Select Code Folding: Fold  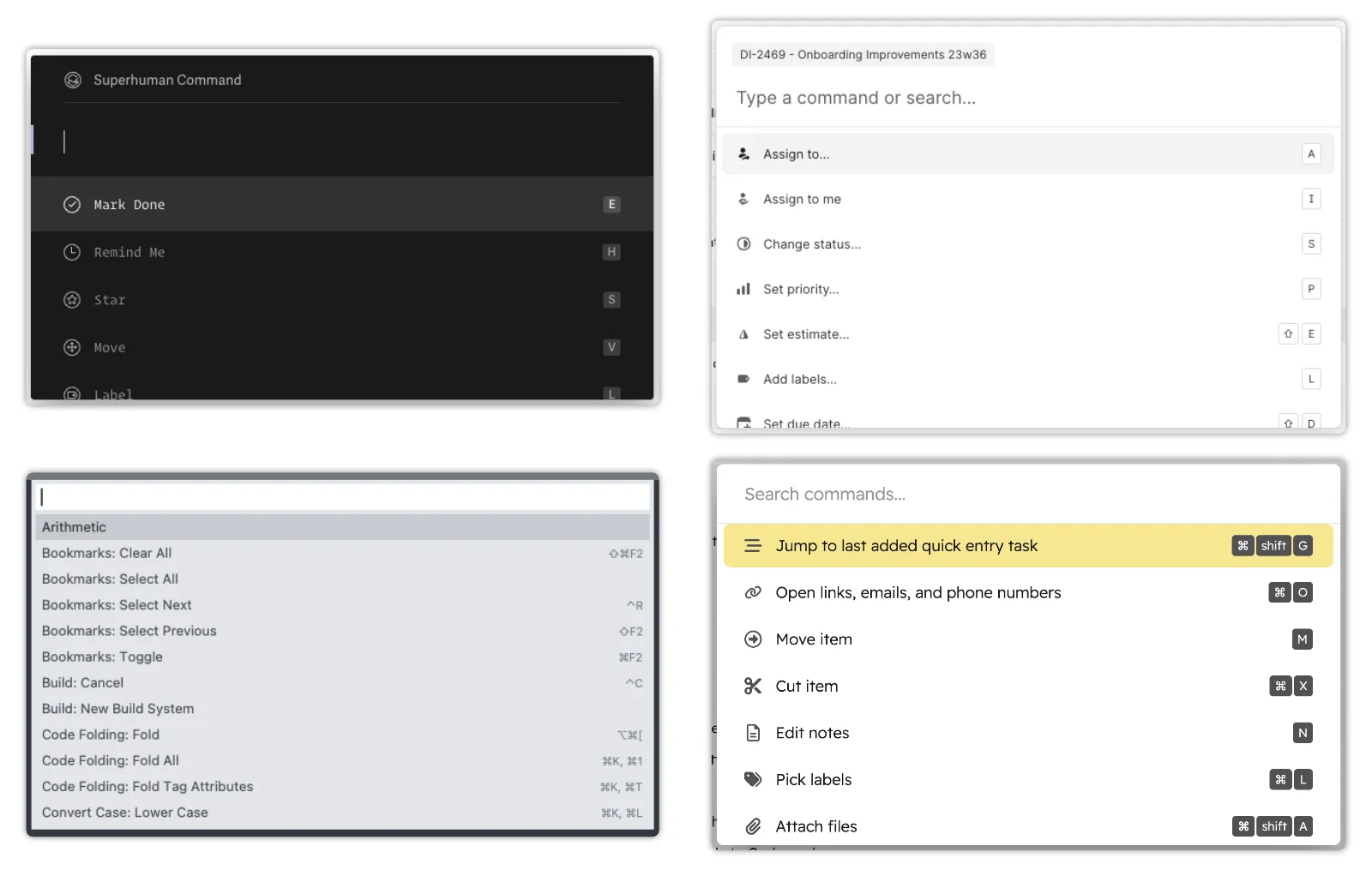tap(343, 735)
